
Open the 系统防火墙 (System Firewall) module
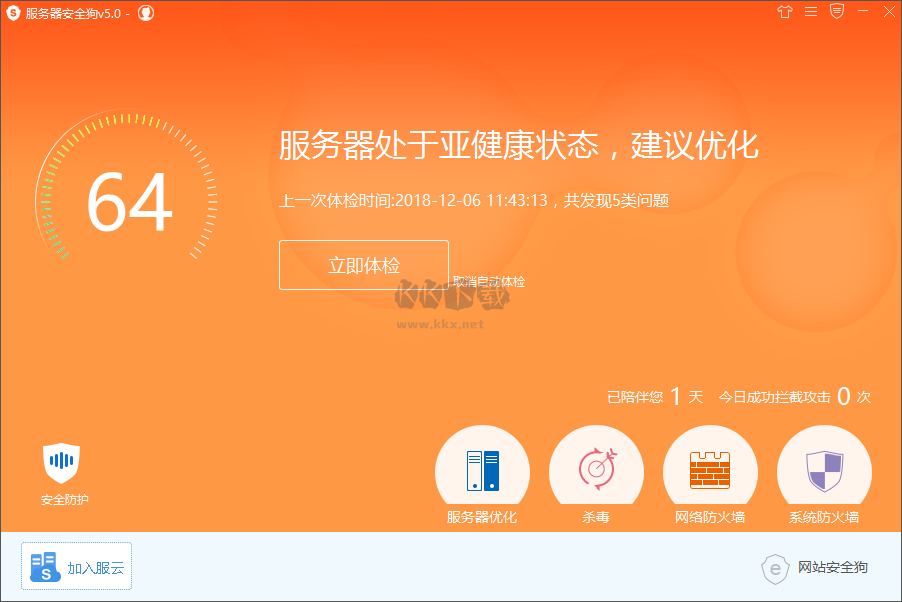pyautogui.click(x=824, y=468)
